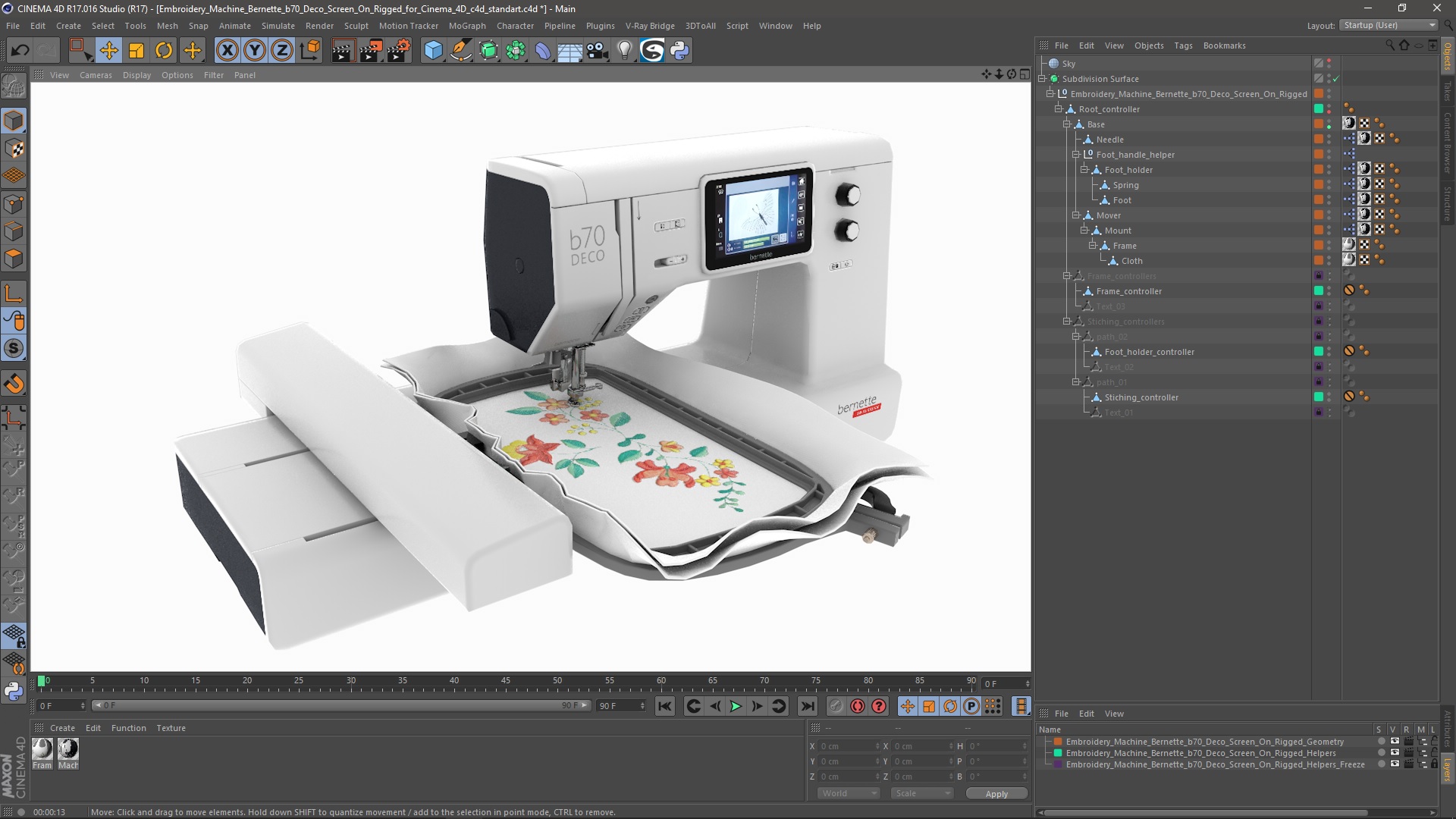Toggle Z axis lock
Screen dimensions: 1456x819
point(282,51)
